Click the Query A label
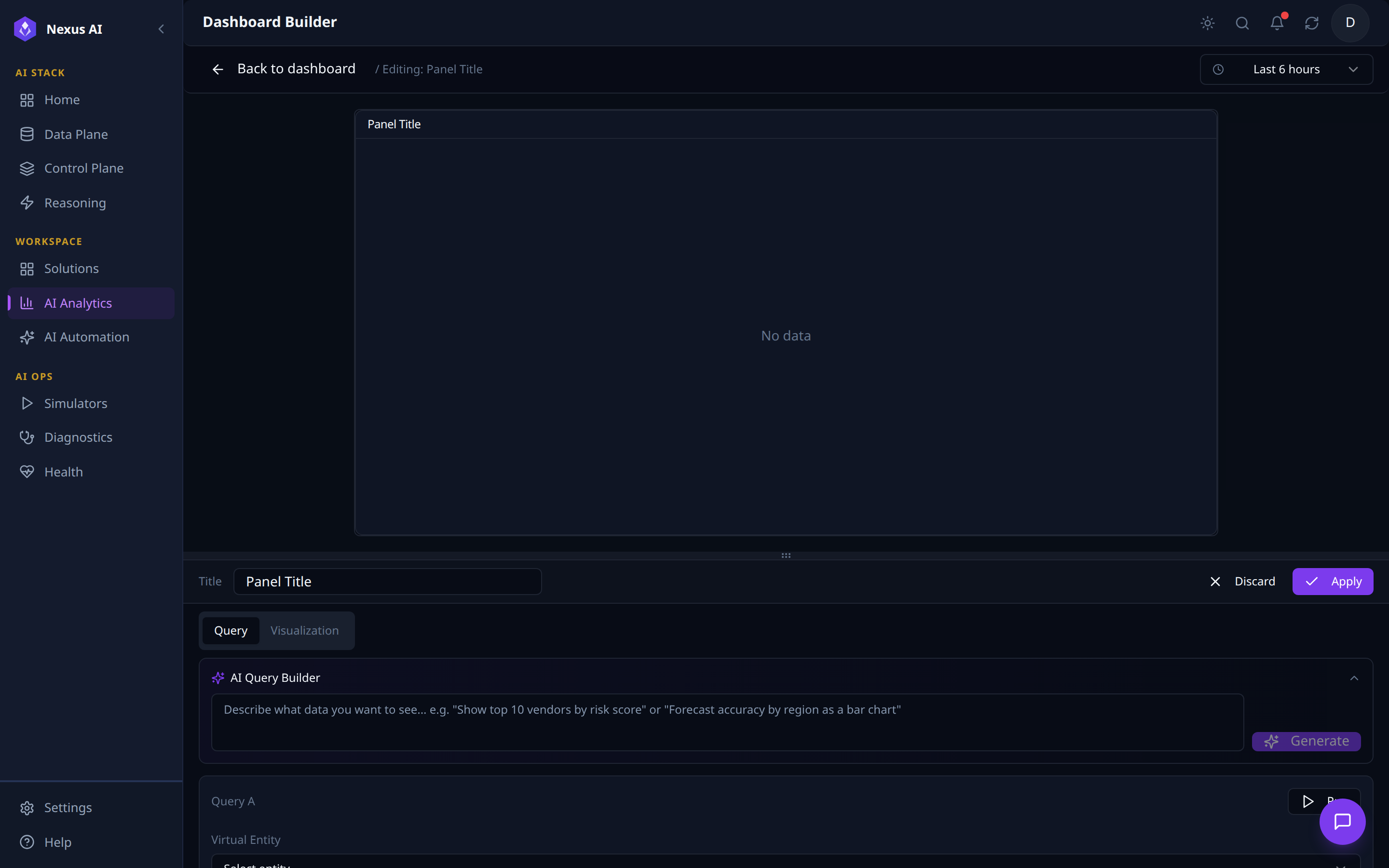Viewport: 1389px width, 868px height. [x=233, y=801]
